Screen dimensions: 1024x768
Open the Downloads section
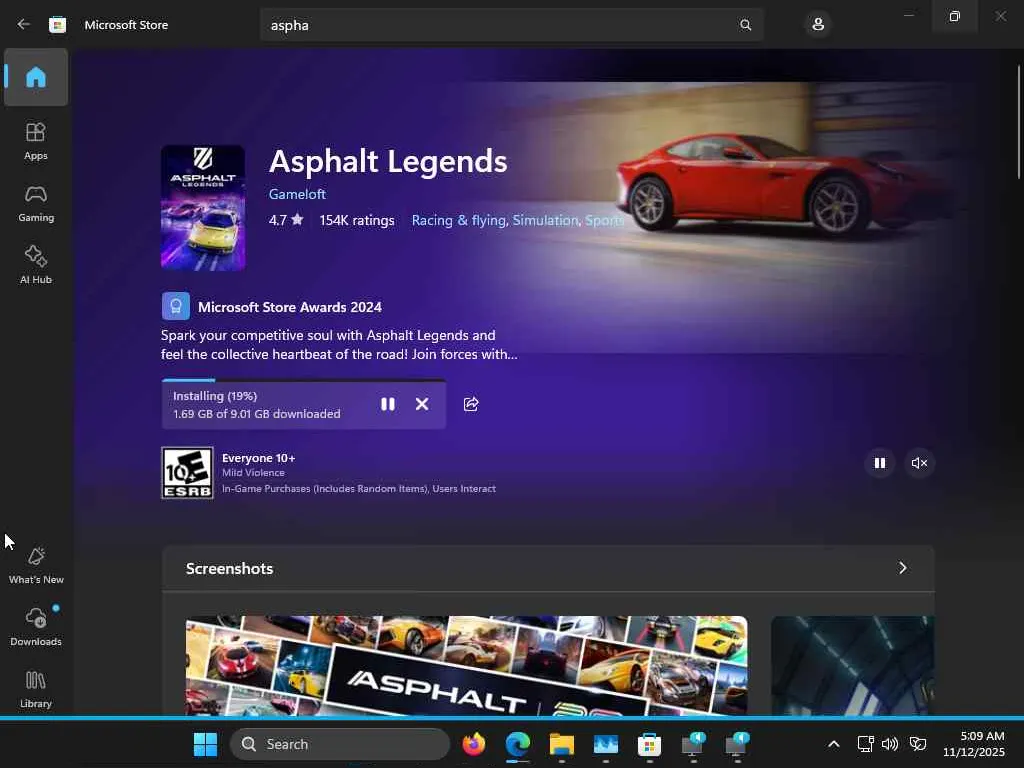36,627
